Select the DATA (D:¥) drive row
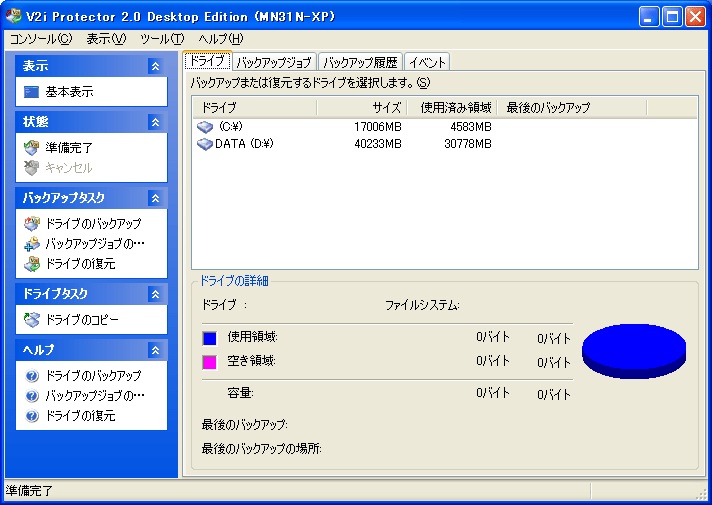The height and width of the screenshot is (505, 712). 445,144
